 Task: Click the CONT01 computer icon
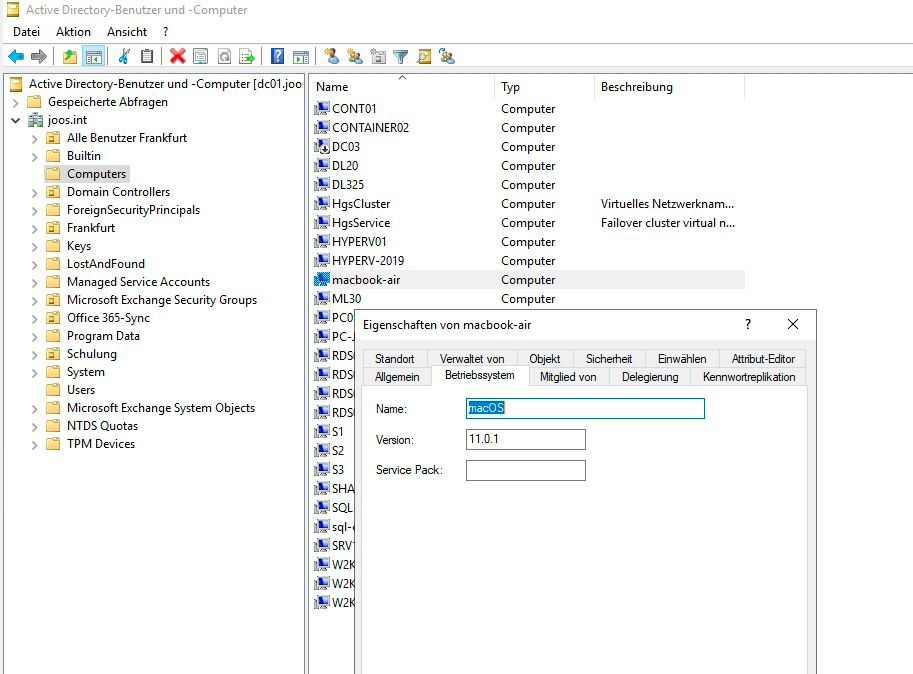pos(321,109)
